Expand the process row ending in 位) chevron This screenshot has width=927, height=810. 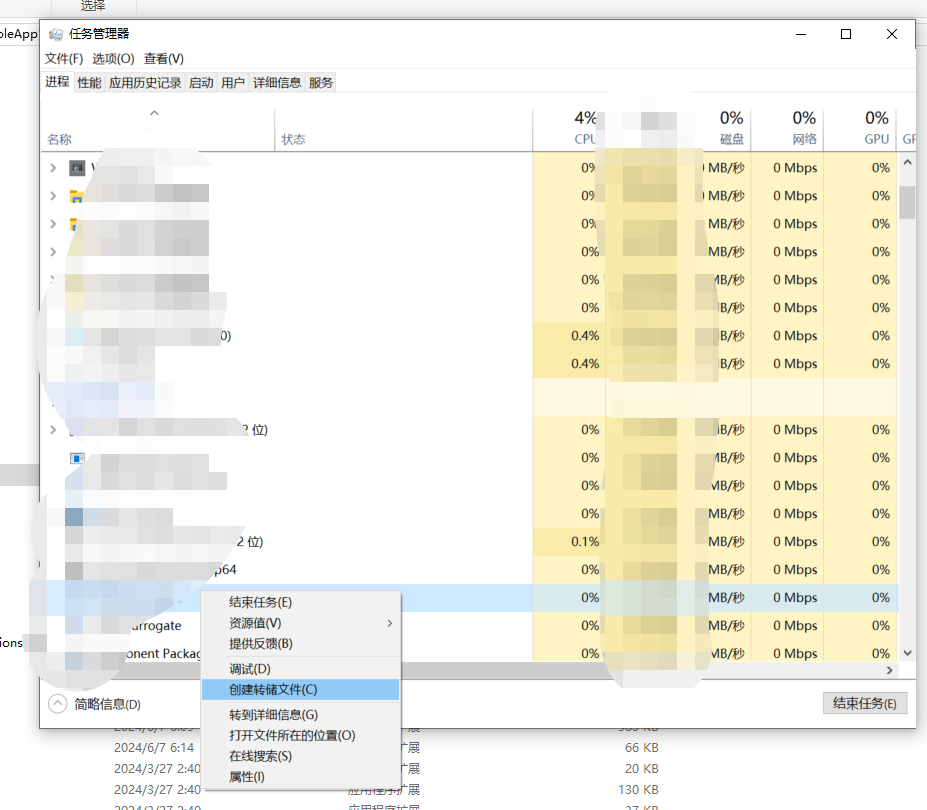click(x=53, y=430)
